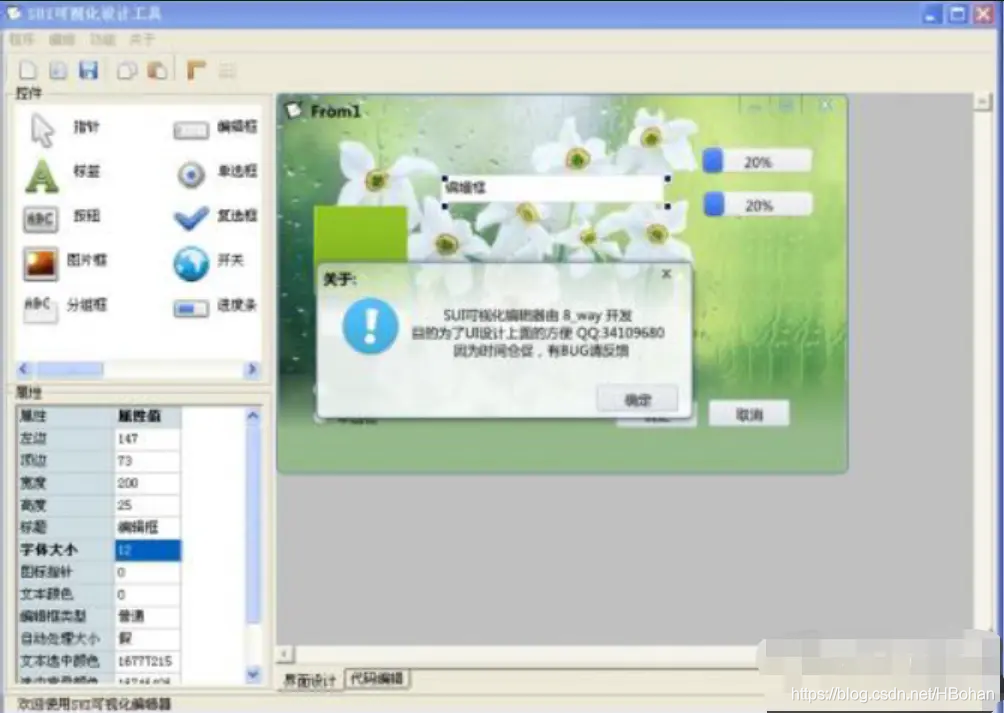Screen dimensions: 1004x713
Task: Open the first menu 程序
Action: coord(22,40)
